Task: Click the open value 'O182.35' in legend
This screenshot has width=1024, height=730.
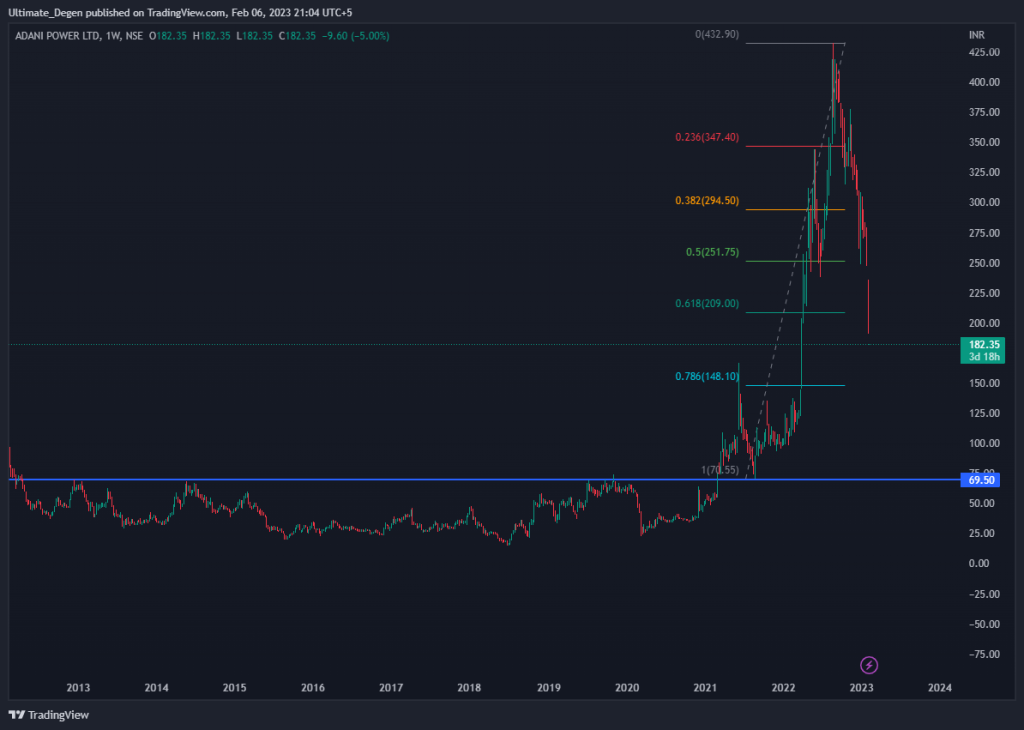Action: point(168,36)
